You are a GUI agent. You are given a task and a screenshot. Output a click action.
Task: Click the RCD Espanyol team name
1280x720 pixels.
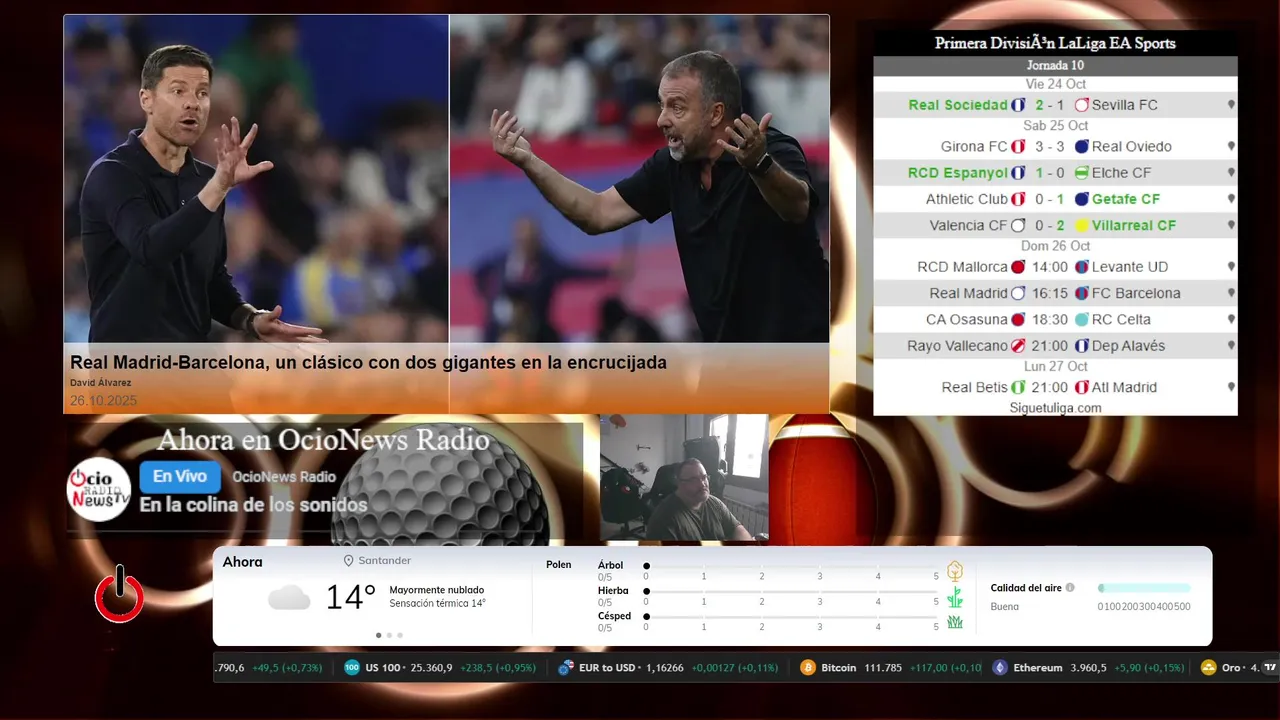tap(957, 173)
